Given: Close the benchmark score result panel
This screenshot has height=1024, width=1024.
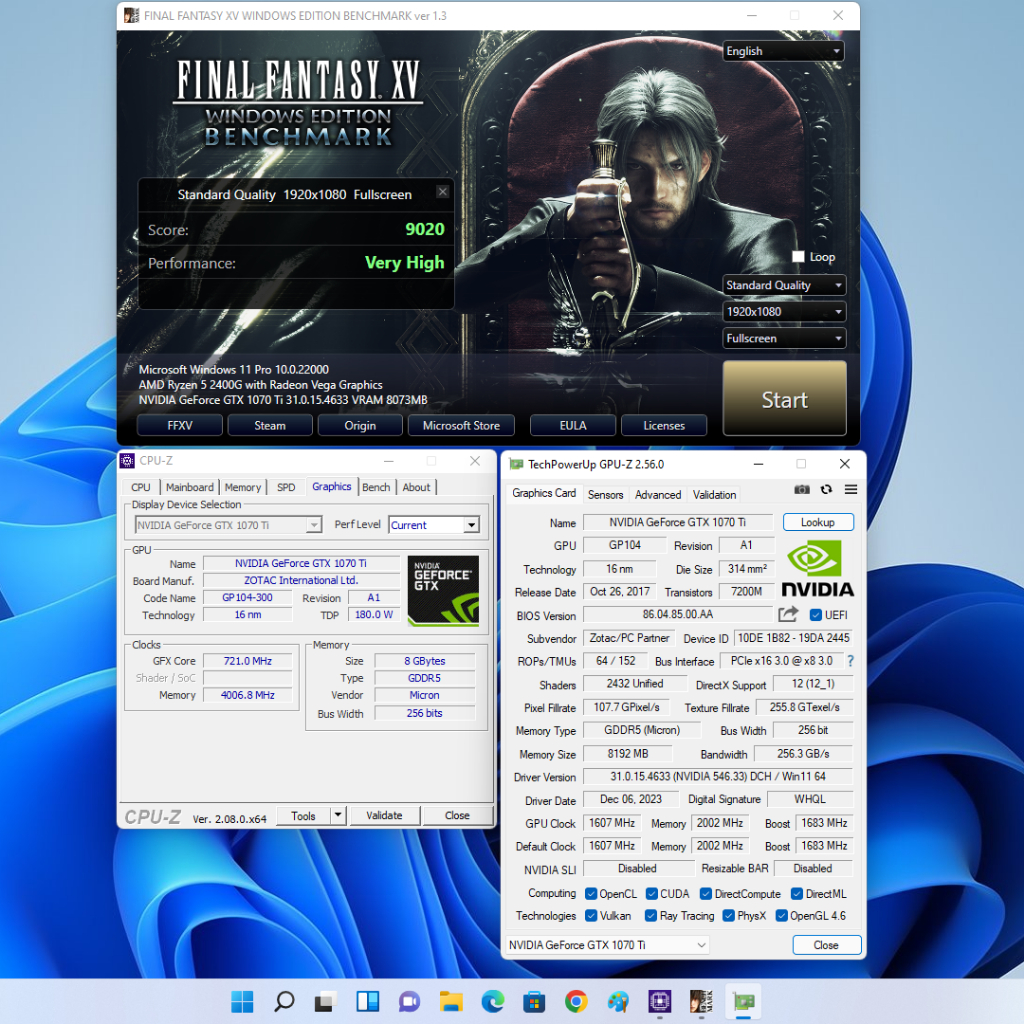Looking at the screenshot, I should click(443, 192).
